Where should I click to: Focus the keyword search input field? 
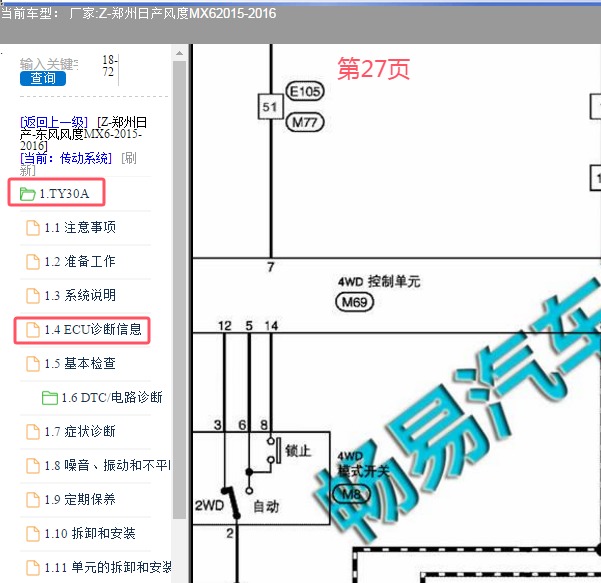pos(49,64)
